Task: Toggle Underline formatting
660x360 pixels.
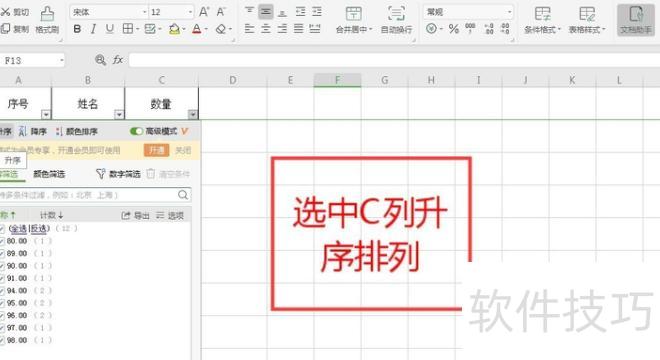Action: (x=109, y=29)
